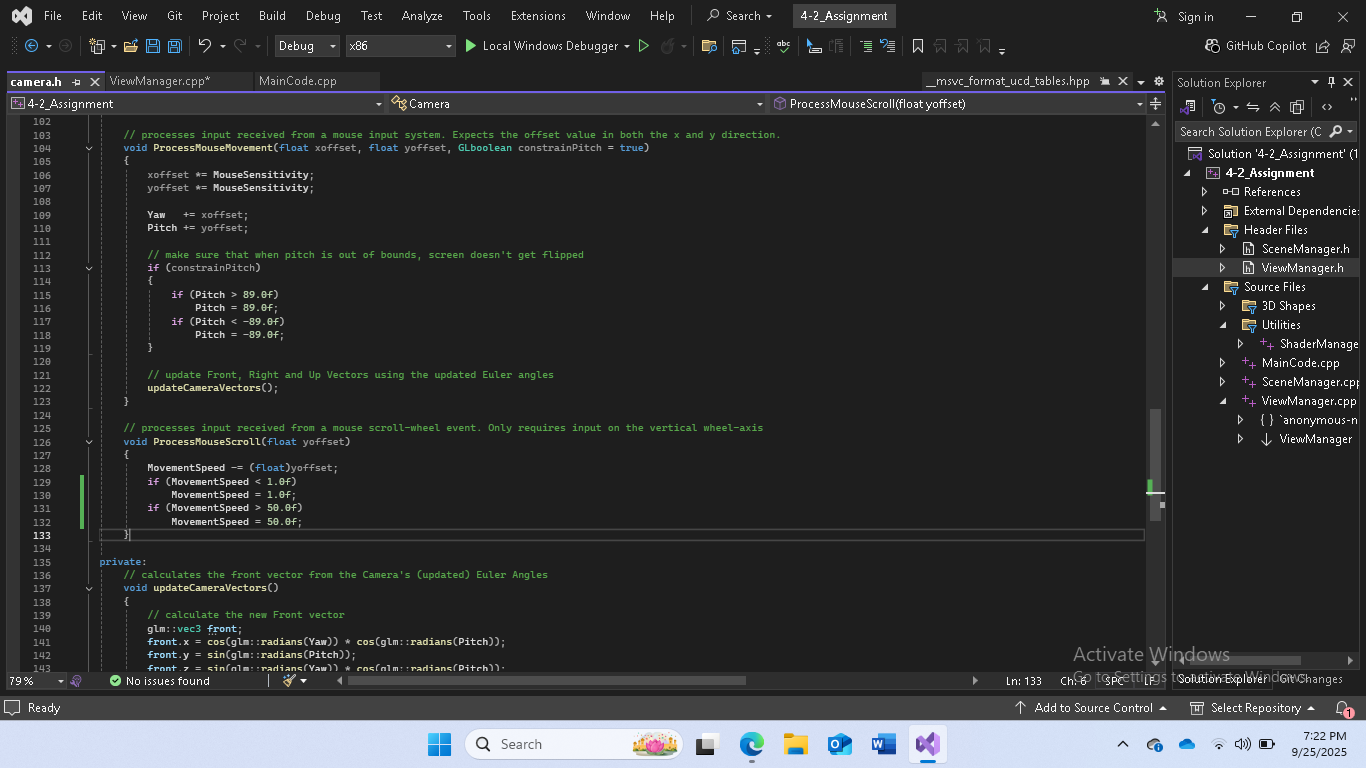Open editor tab settings gear

[1159, 82]
